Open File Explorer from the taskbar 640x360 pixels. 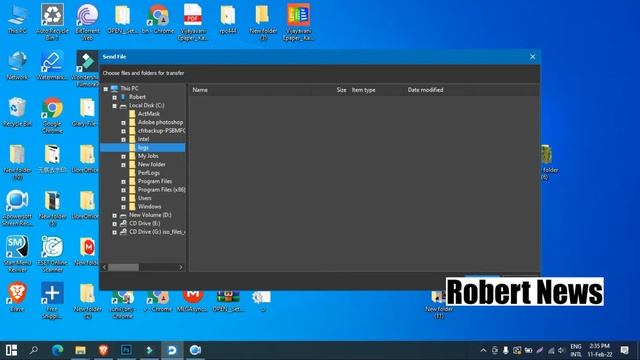coord(80,350)
